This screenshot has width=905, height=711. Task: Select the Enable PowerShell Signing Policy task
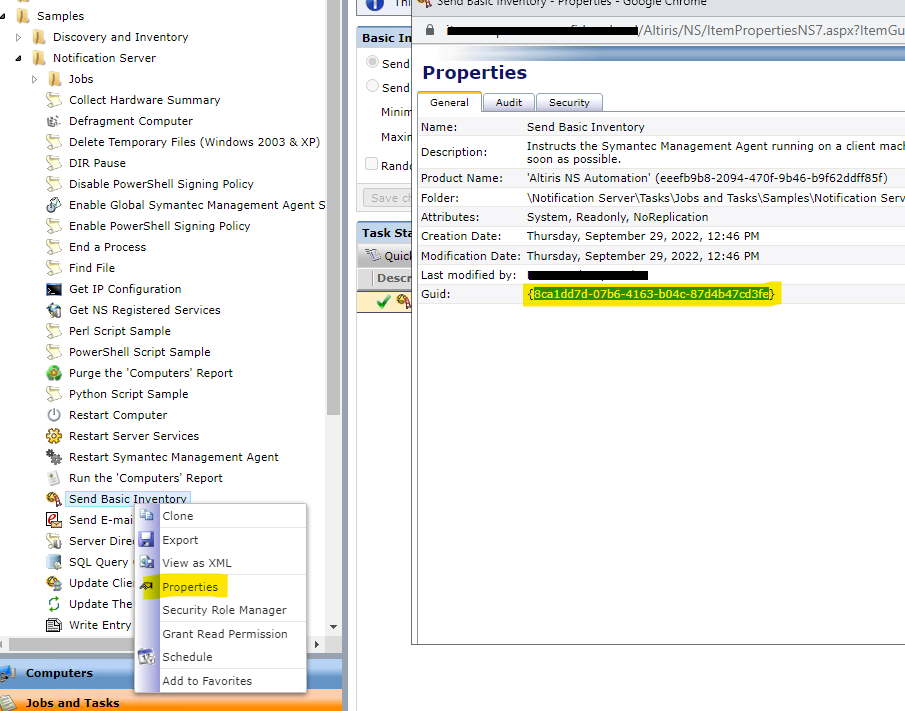point(159,226)
